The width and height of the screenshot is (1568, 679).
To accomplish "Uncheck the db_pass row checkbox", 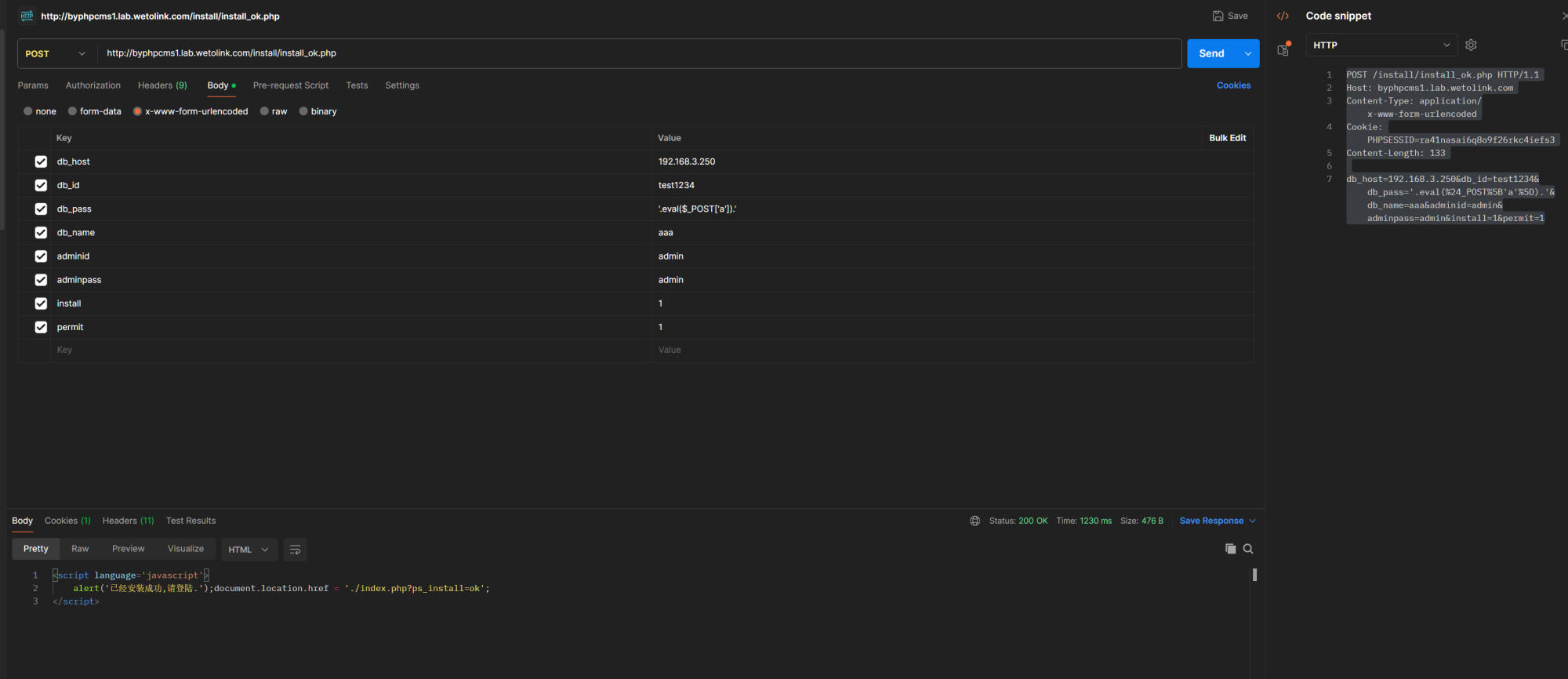I will click(x=41, y=209).
